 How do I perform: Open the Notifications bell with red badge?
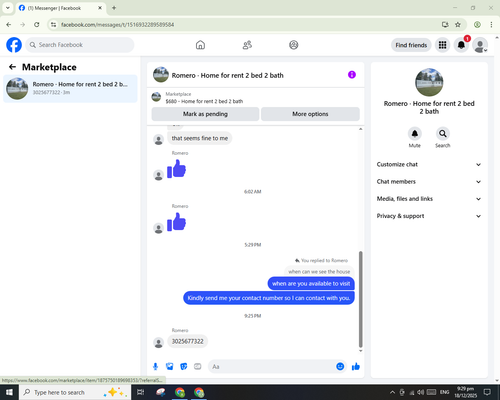(461, 45)
